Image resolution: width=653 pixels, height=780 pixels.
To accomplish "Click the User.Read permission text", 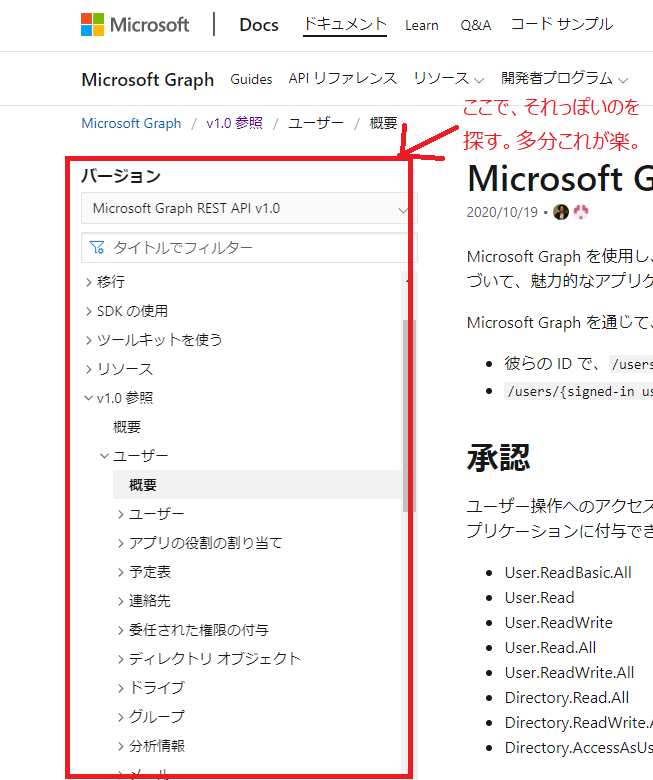I will [540, 597].
